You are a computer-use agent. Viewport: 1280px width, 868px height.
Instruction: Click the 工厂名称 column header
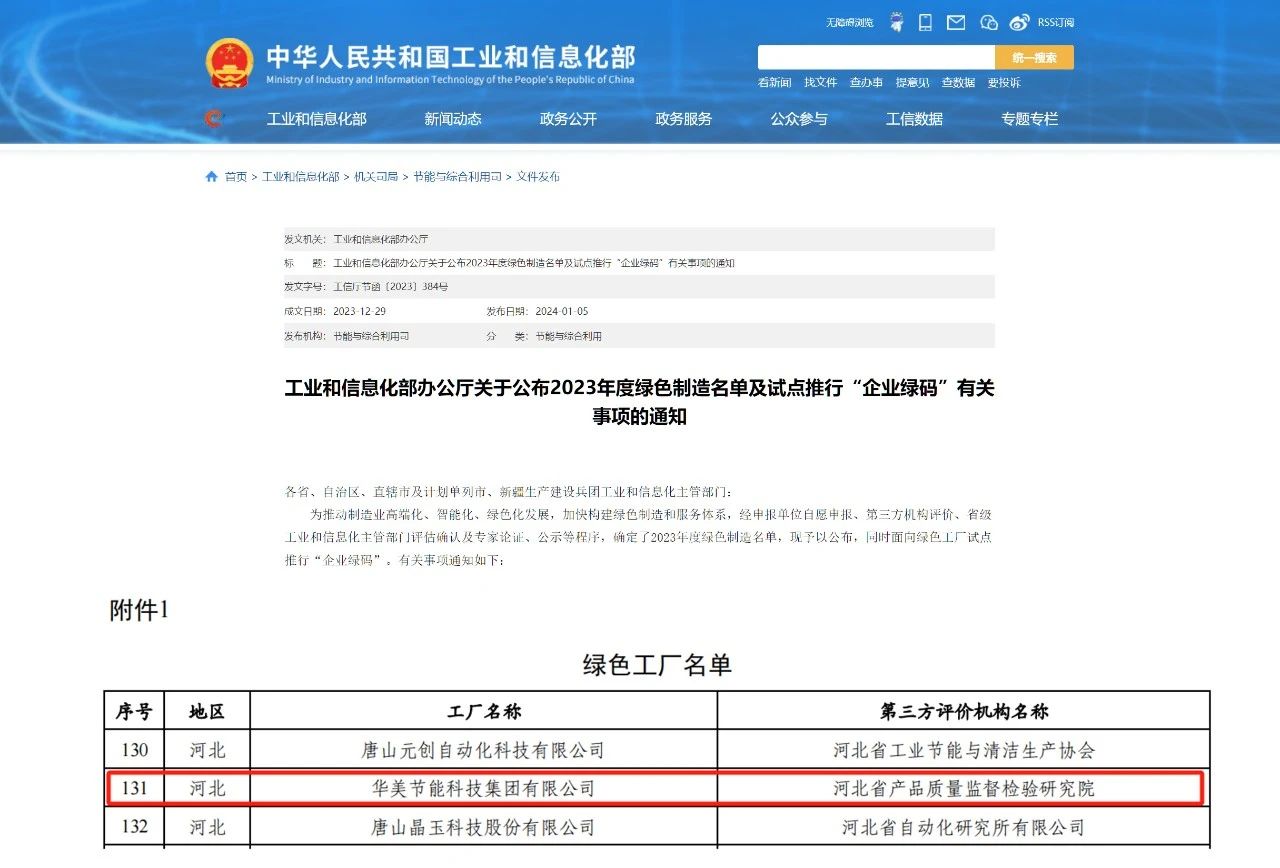(x=484, y=712)
